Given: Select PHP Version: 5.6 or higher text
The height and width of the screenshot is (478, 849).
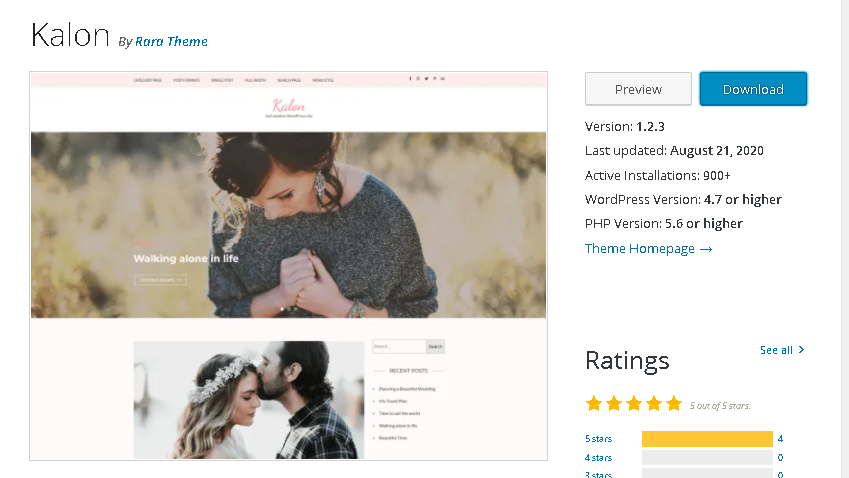Looking at the screenshot, I should (x=664, y=224).
